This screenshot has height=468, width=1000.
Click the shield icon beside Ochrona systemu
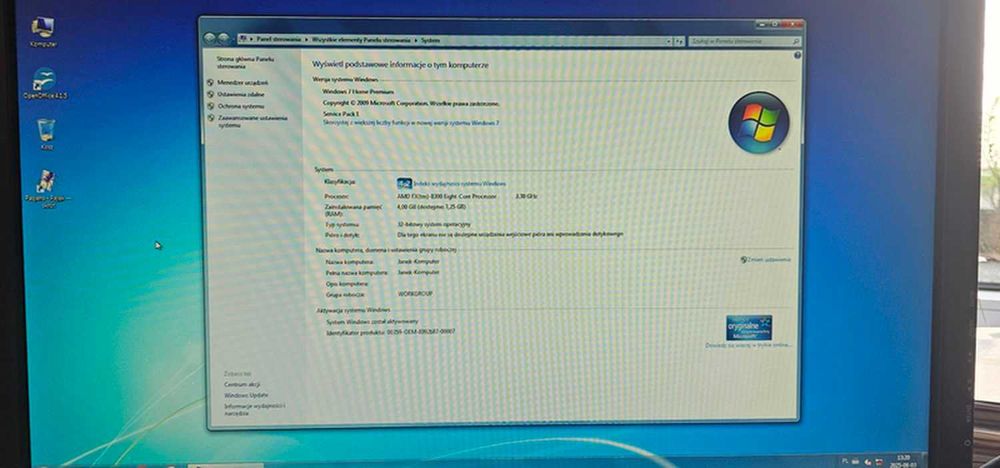coord(210,106)
